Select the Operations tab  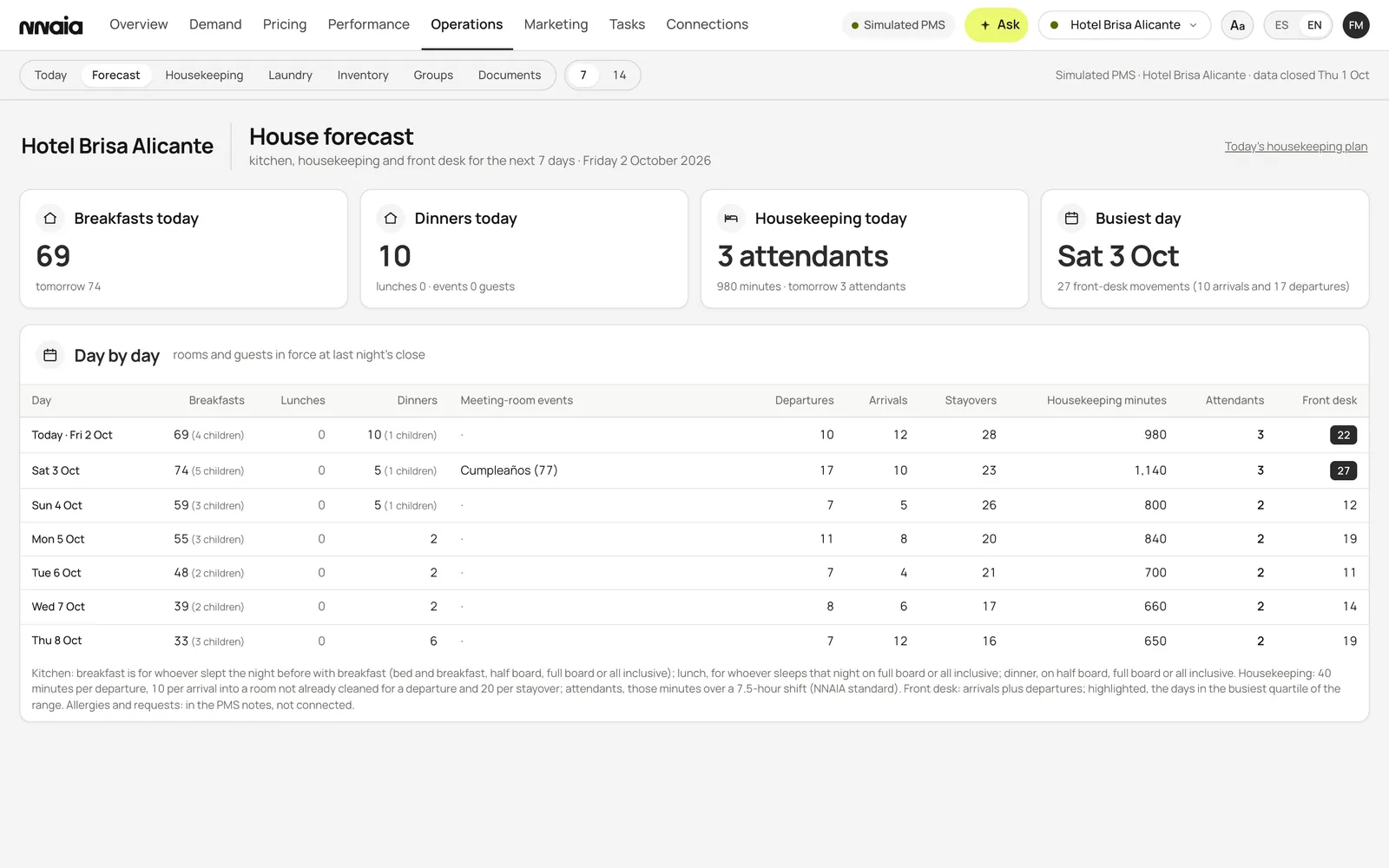[467, 24]
